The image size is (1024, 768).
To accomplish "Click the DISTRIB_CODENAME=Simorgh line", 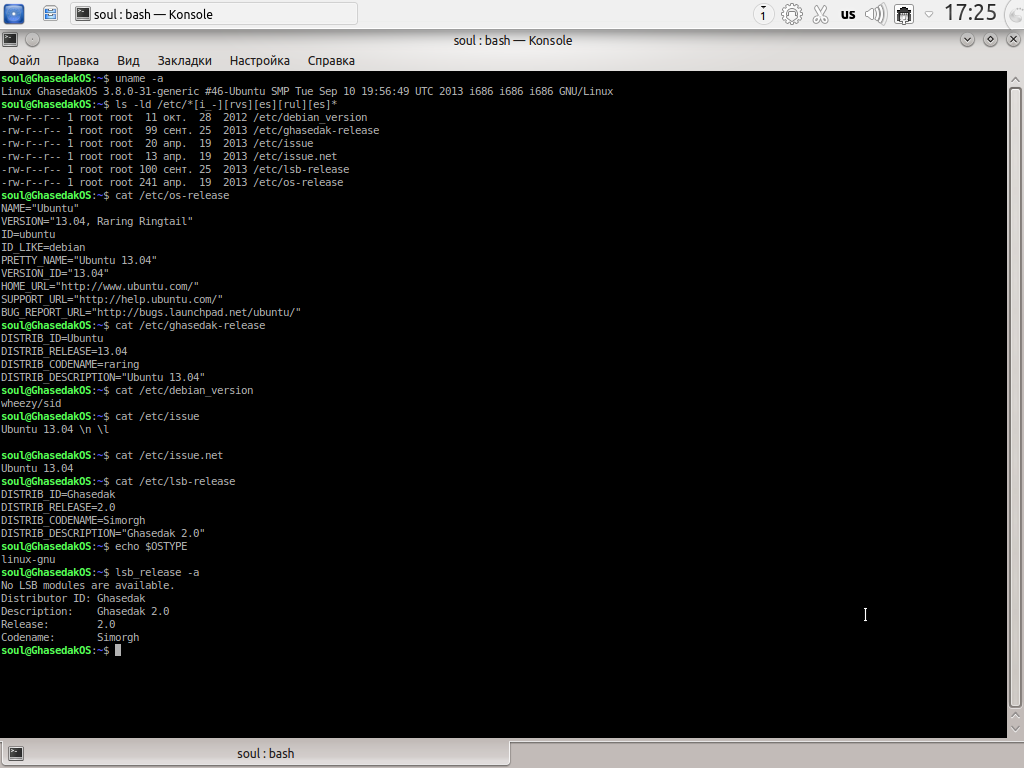I will click(x=73, y=520).
